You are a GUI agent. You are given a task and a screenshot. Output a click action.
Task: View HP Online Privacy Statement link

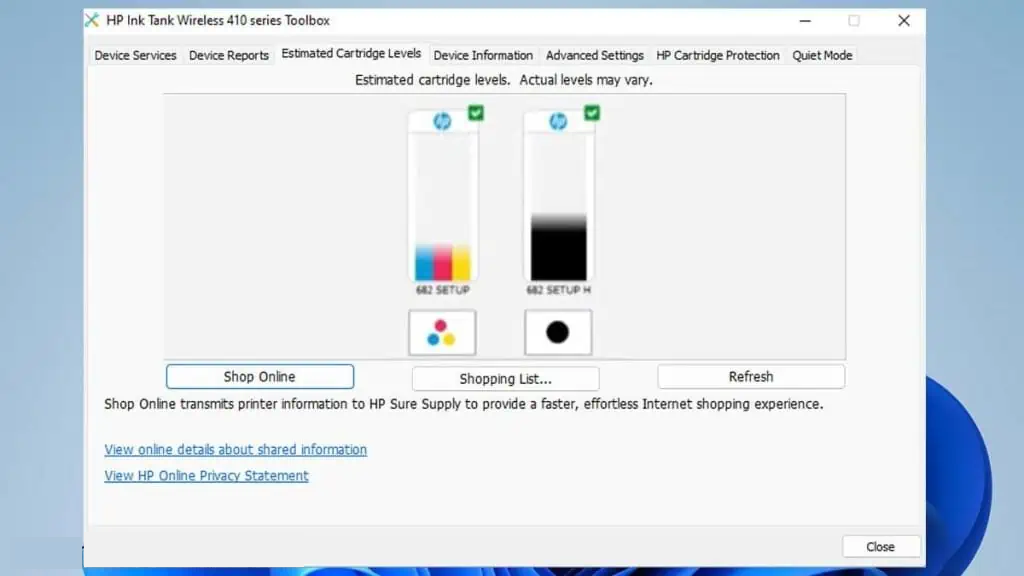click(x=206, y=475)
